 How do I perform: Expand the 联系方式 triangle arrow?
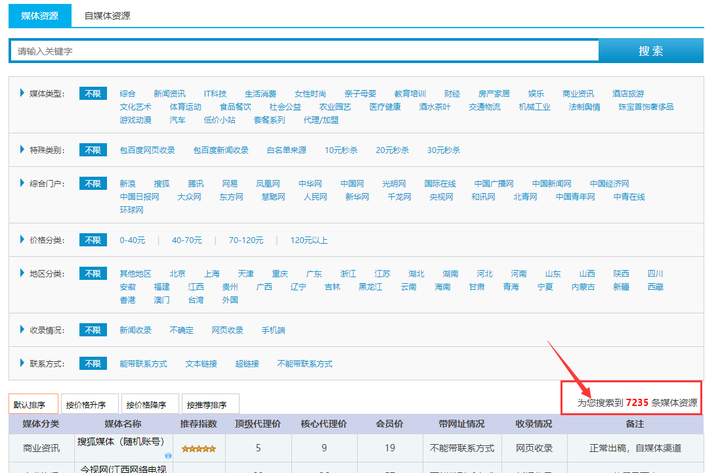click(22, 363)
